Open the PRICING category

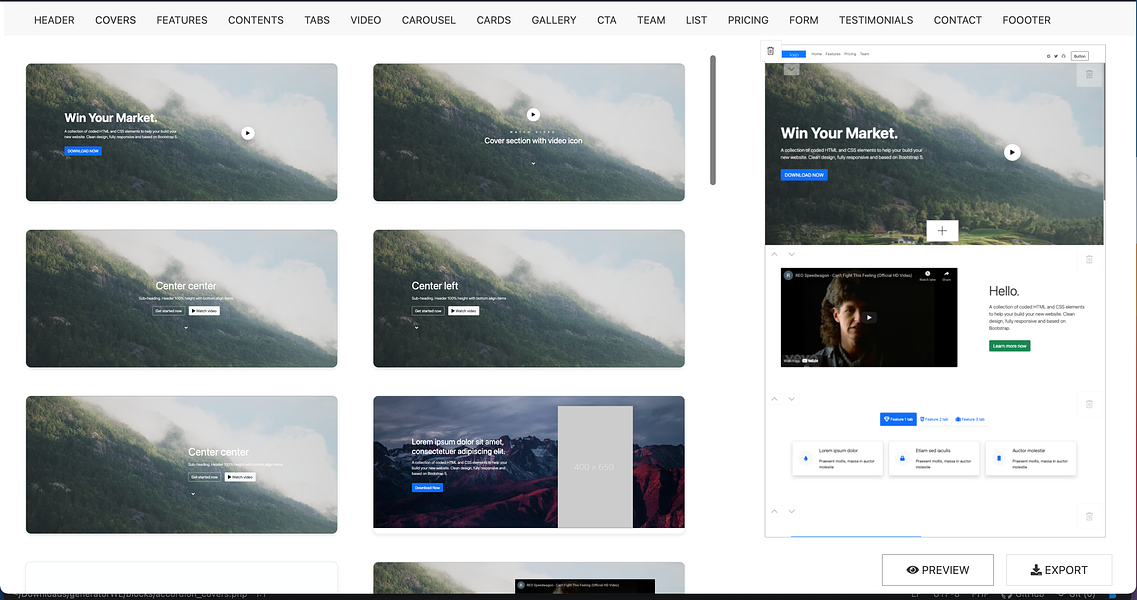pos(748,20)
